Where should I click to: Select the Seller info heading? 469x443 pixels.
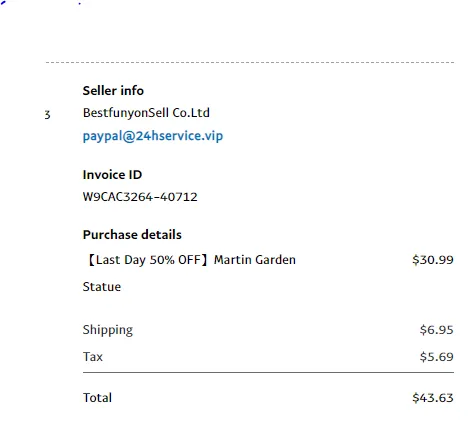click(x=113, y=91)
